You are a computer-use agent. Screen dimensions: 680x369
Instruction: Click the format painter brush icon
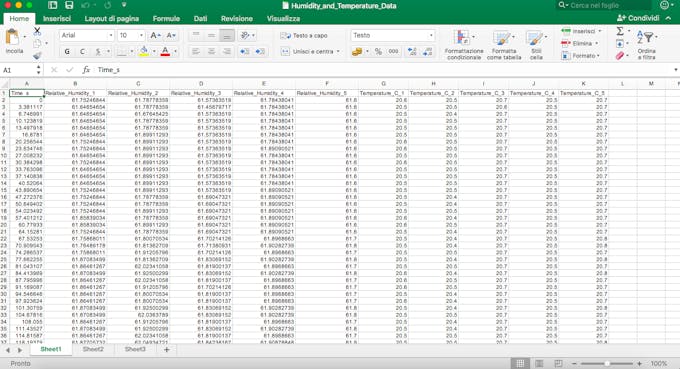pyautogui.click(x=37, y=55)
